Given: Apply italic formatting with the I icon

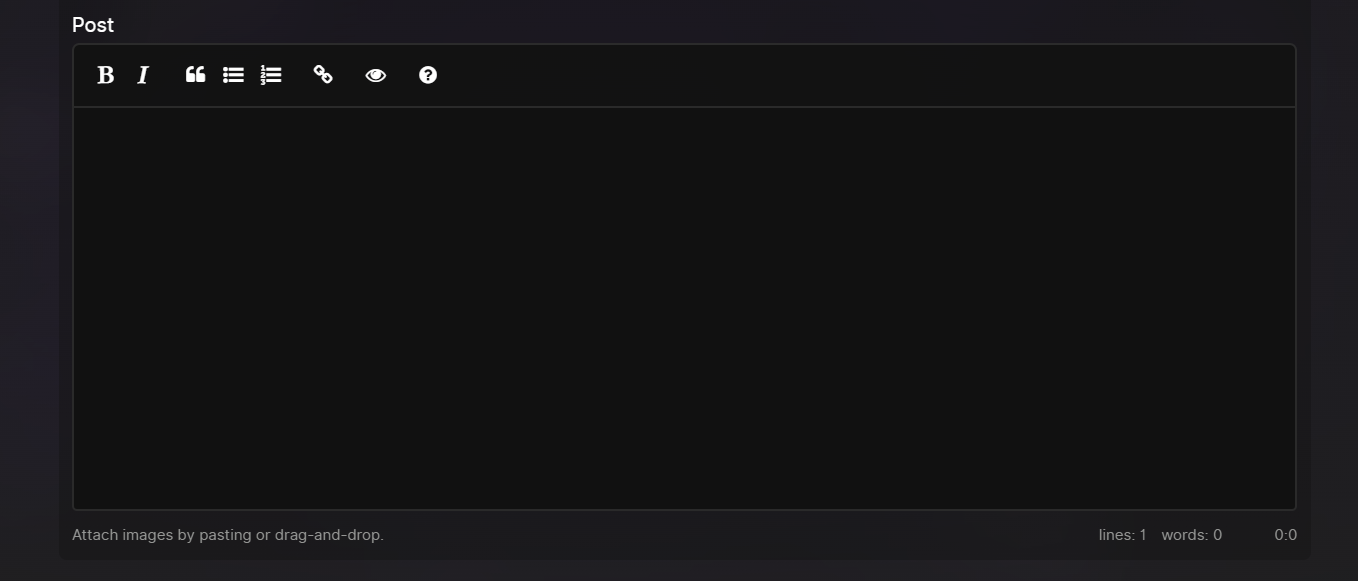Looking at the screenshot, I should [x=143, y=75].
